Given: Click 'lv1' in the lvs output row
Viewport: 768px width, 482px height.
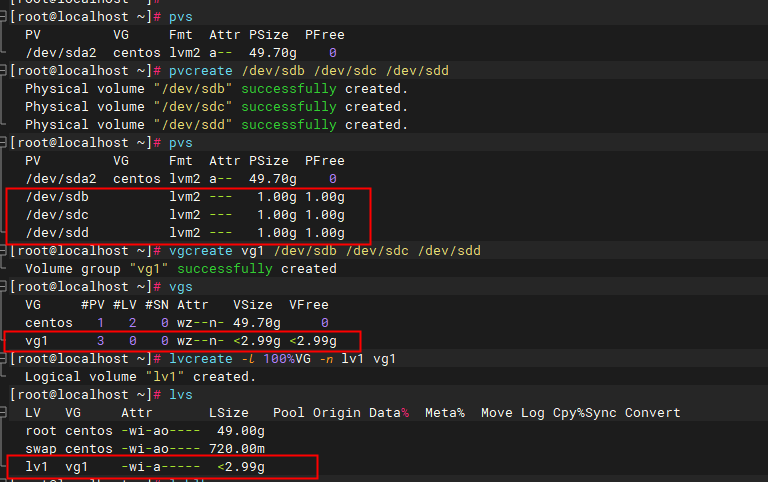Looking at the screenshot, I should click(x=37, y=467).
